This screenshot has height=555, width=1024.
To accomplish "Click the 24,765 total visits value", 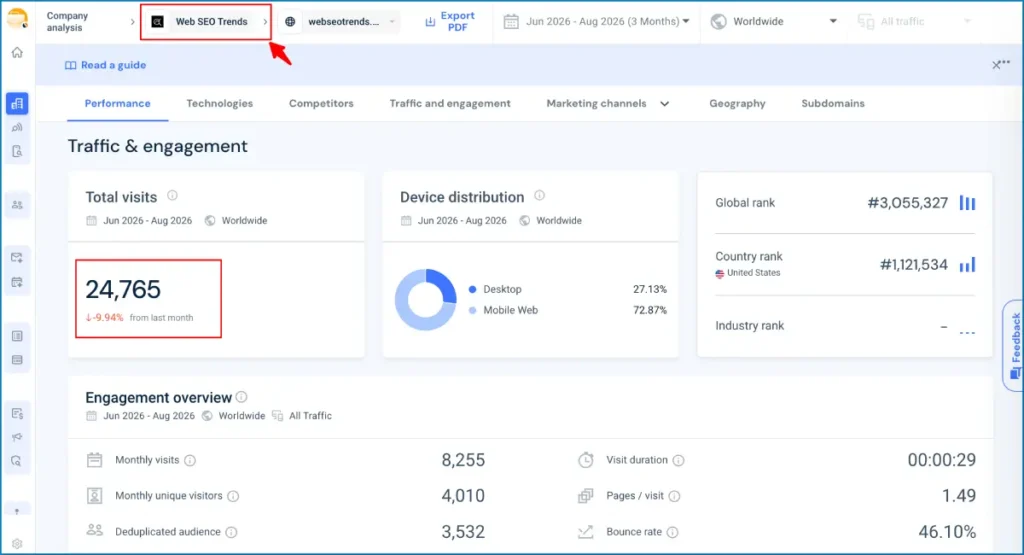I will click(x=123, y=289).
